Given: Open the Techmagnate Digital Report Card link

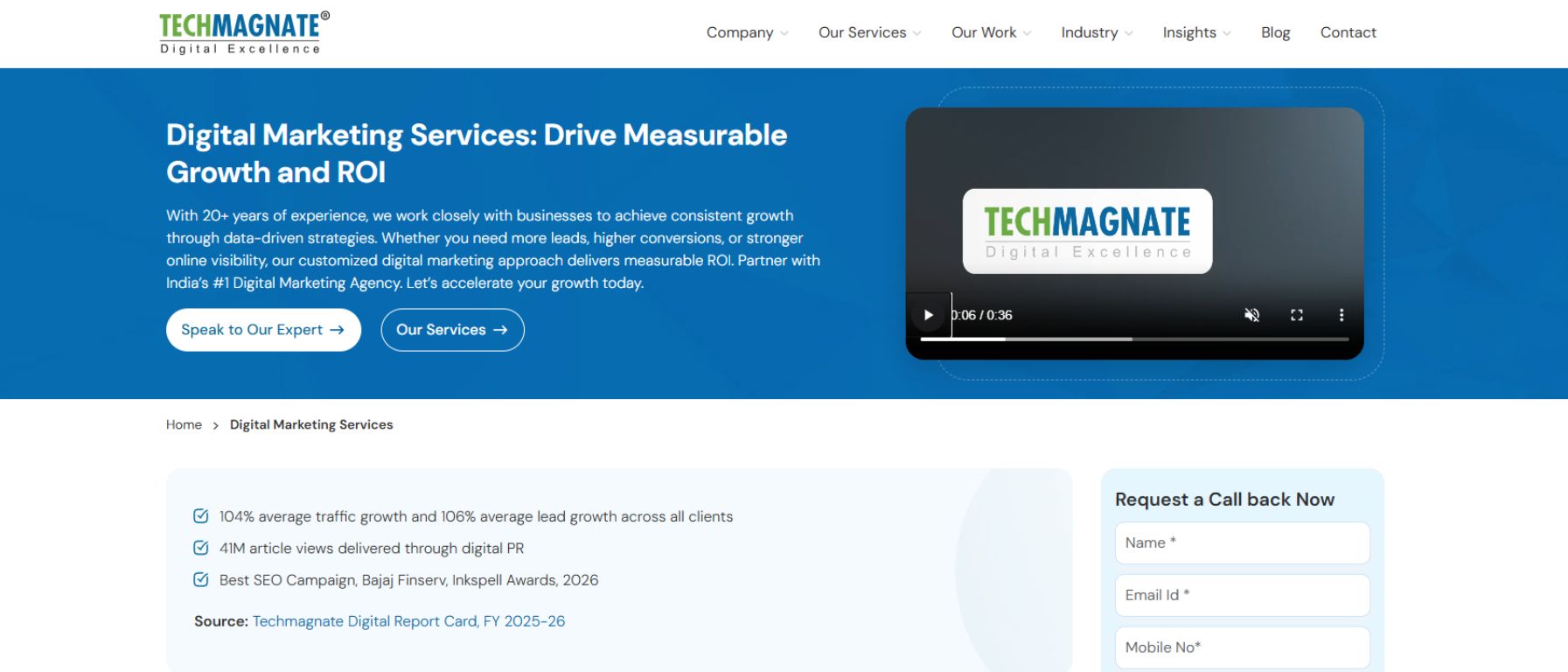Looking at the screenshot, I should 408,621.
